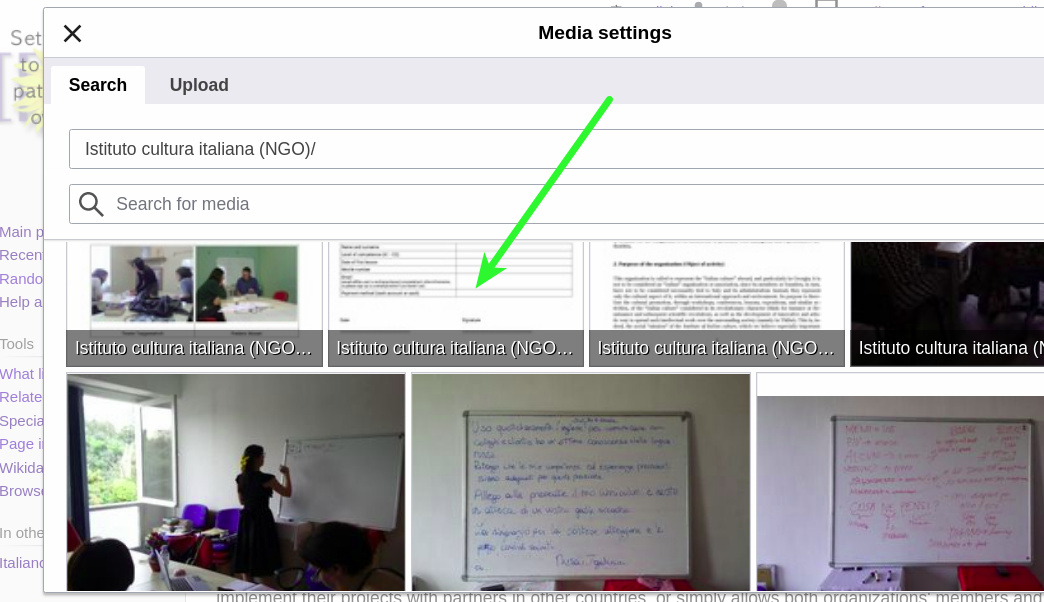Open the Special pages sidebar link
This screenshot has height=602, width=1044.
tap(21, 421)
